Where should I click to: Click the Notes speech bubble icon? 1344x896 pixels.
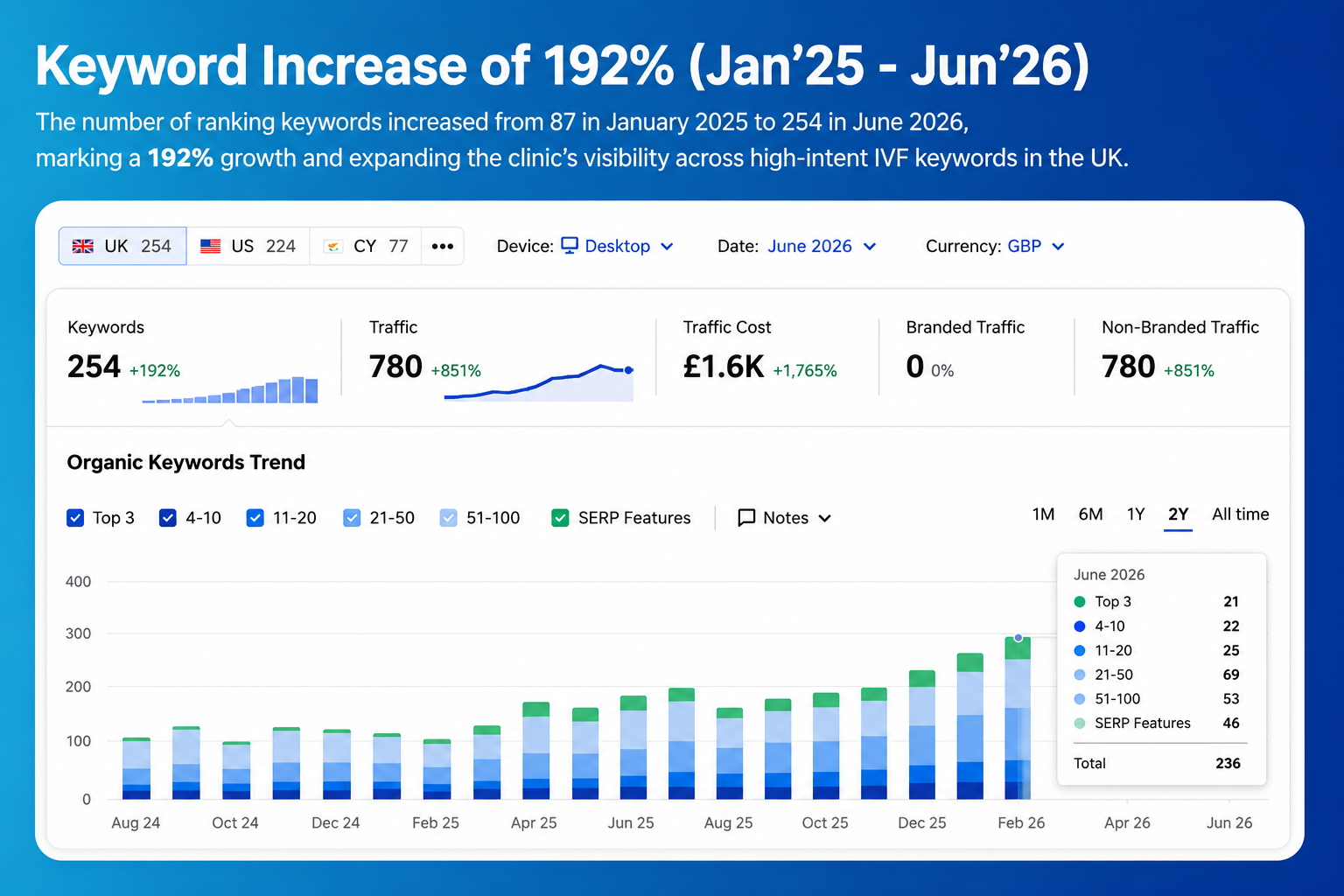click(x=746, y=518)
